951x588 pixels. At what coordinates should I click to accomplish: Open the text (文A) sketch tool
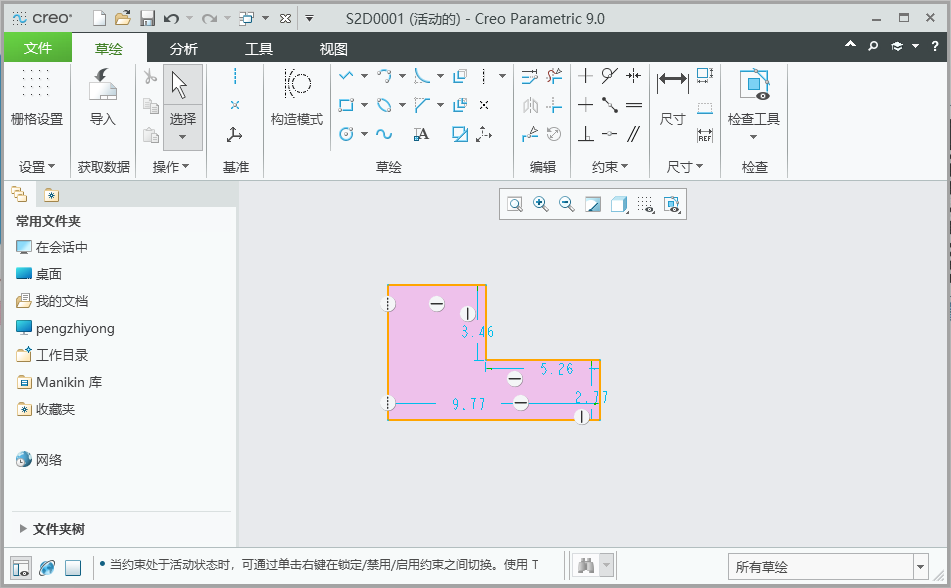(x=422, y=133)
